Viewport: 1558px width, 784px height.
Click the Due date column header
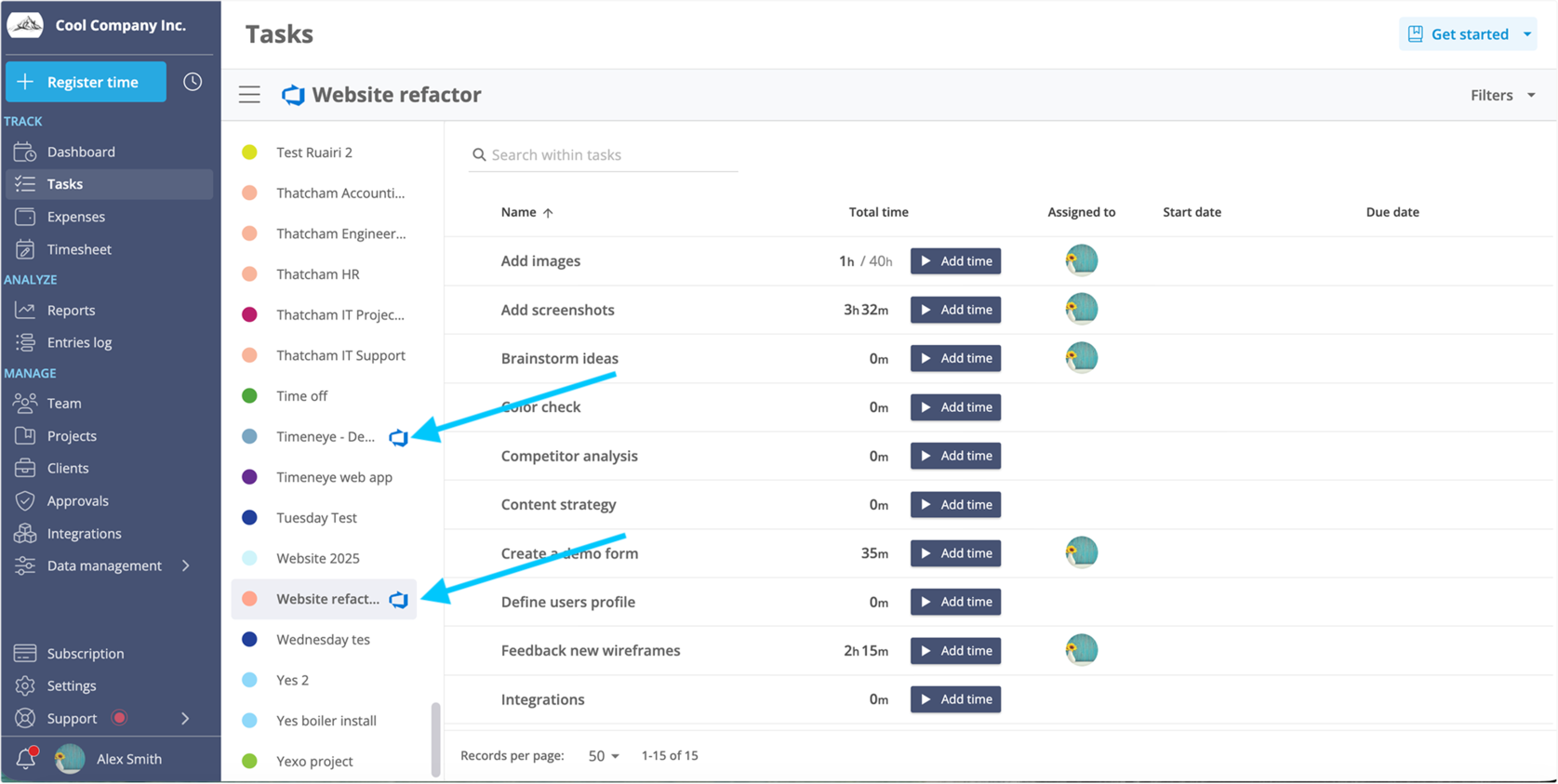[1392, 212]
